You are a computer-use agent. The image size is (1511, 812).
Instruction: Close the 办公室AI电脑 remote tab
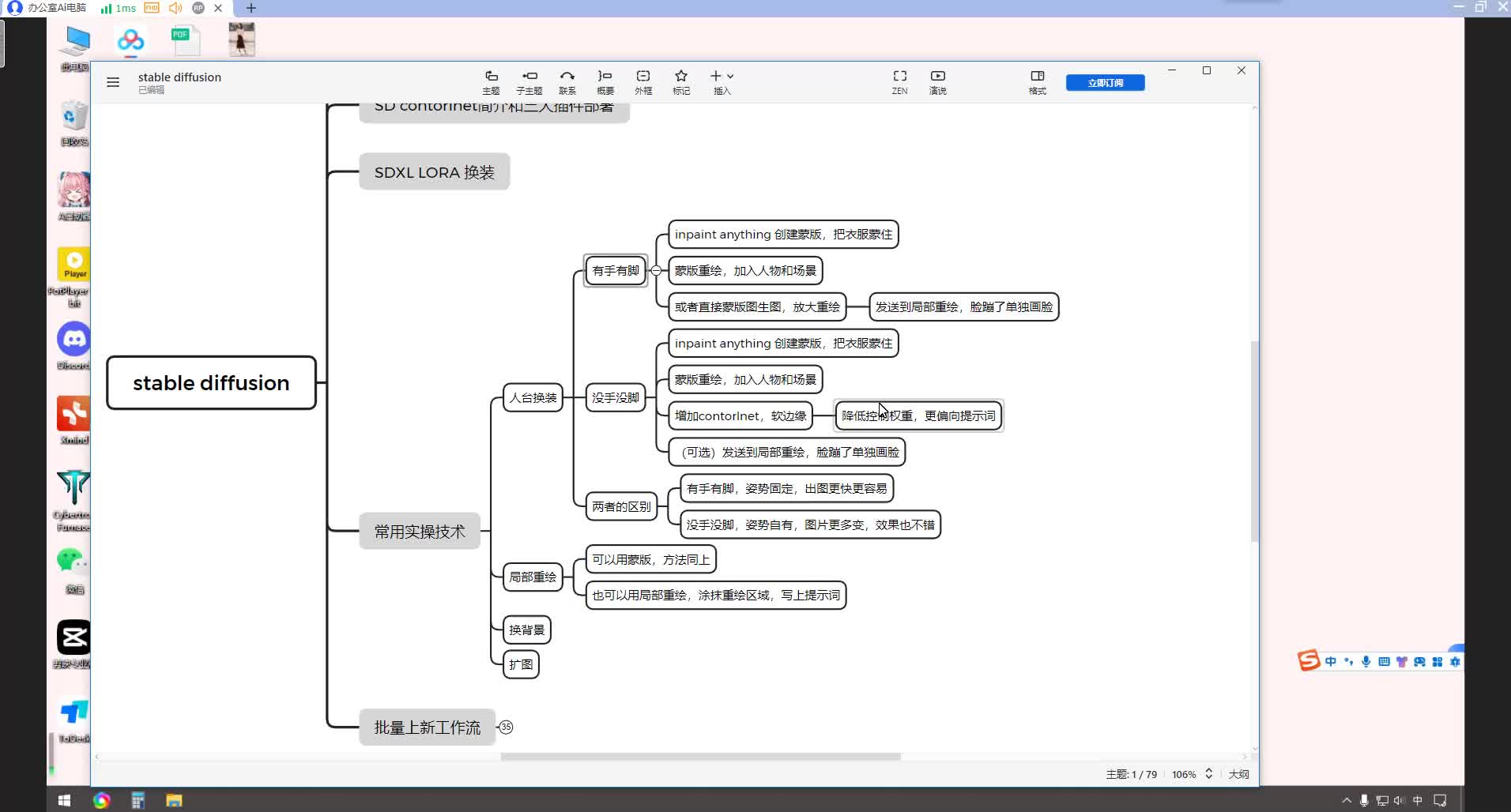(x=218, y=8)
